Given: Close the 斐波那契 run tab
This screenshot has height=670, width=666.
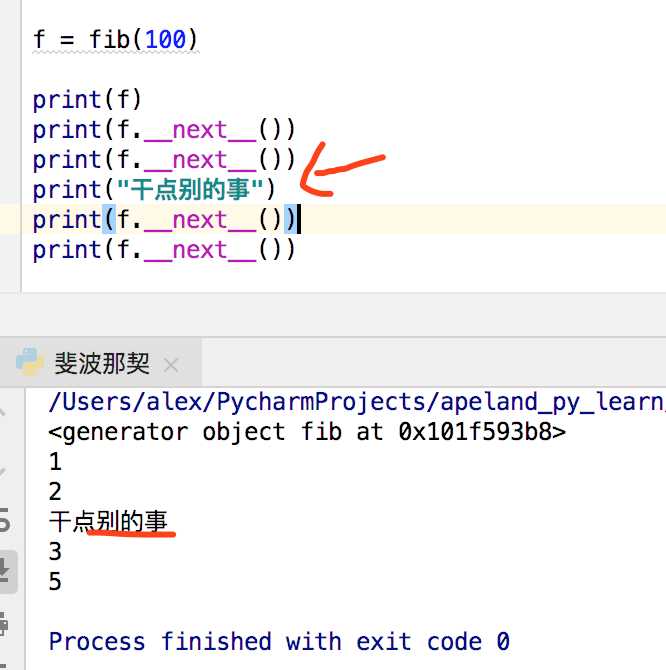Looking at the screenshot, I should pos(171,366).
